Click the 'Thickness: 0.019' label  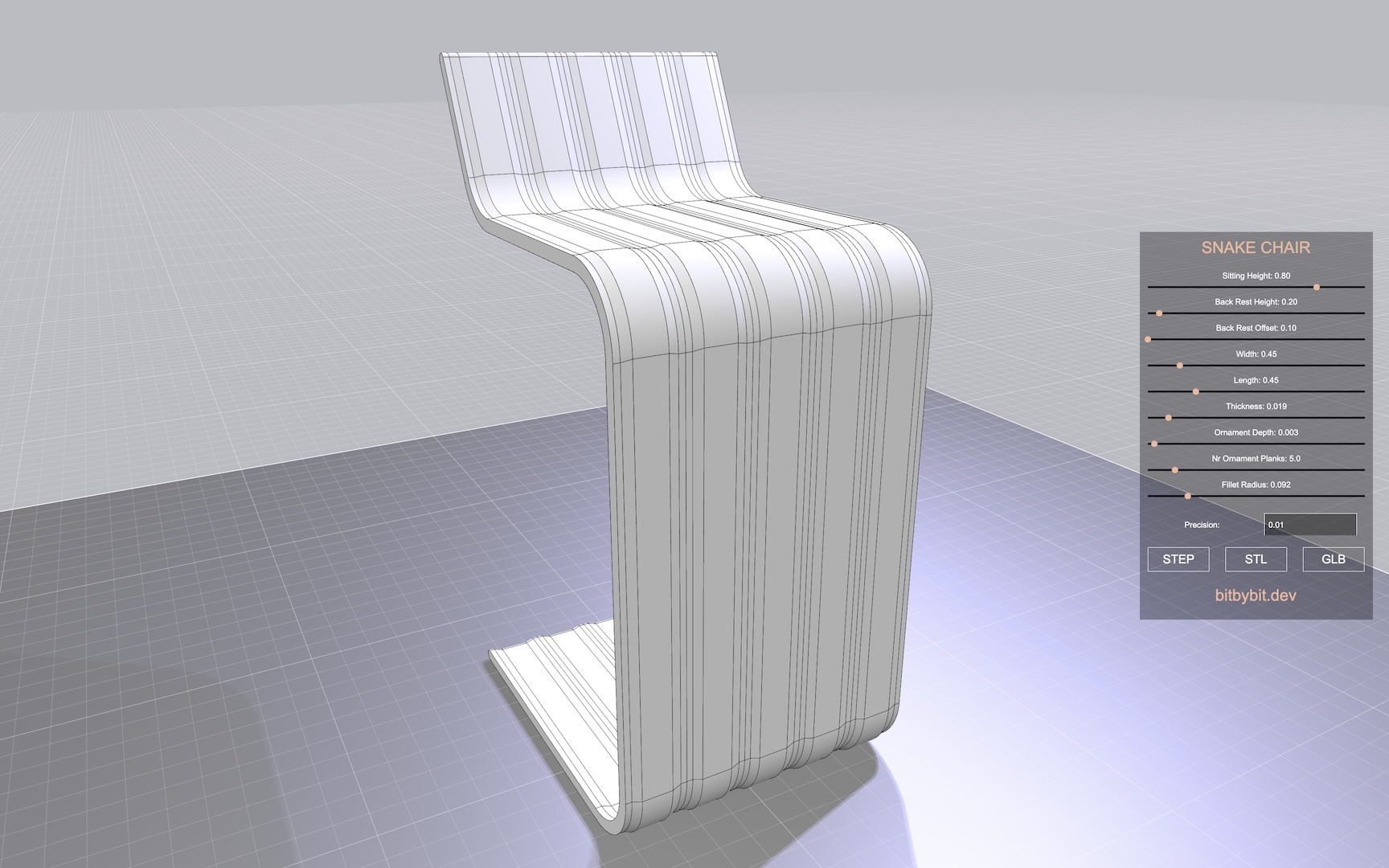tap(1256, 407)
